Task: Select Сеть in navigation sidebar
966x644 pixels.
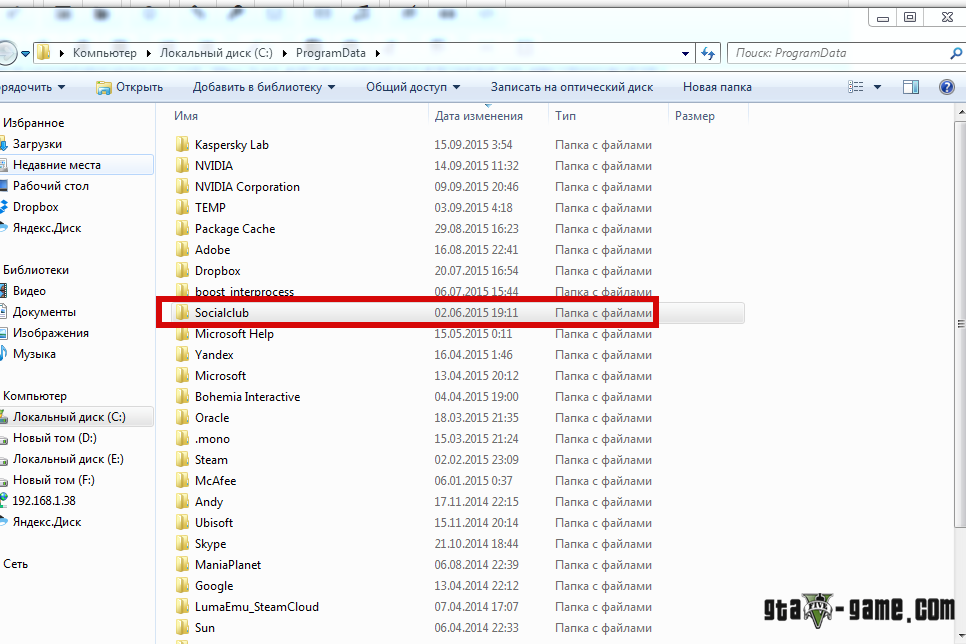Action: tap(15, 563)
